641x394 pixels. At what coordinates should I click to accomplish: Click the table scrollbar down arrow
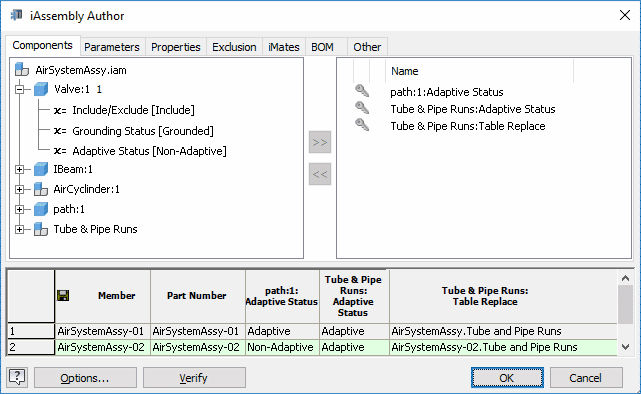[x=625, y=347]
